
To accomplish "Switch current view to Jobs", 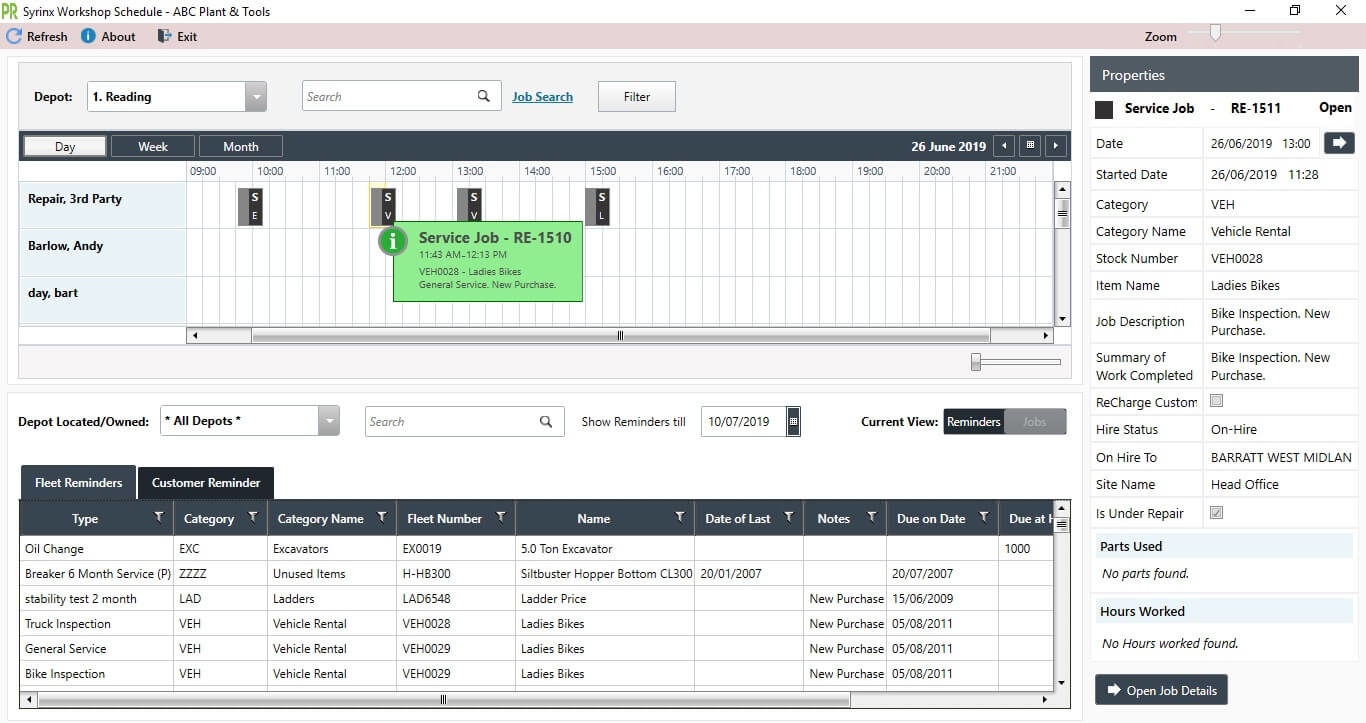I will 1035,422.
